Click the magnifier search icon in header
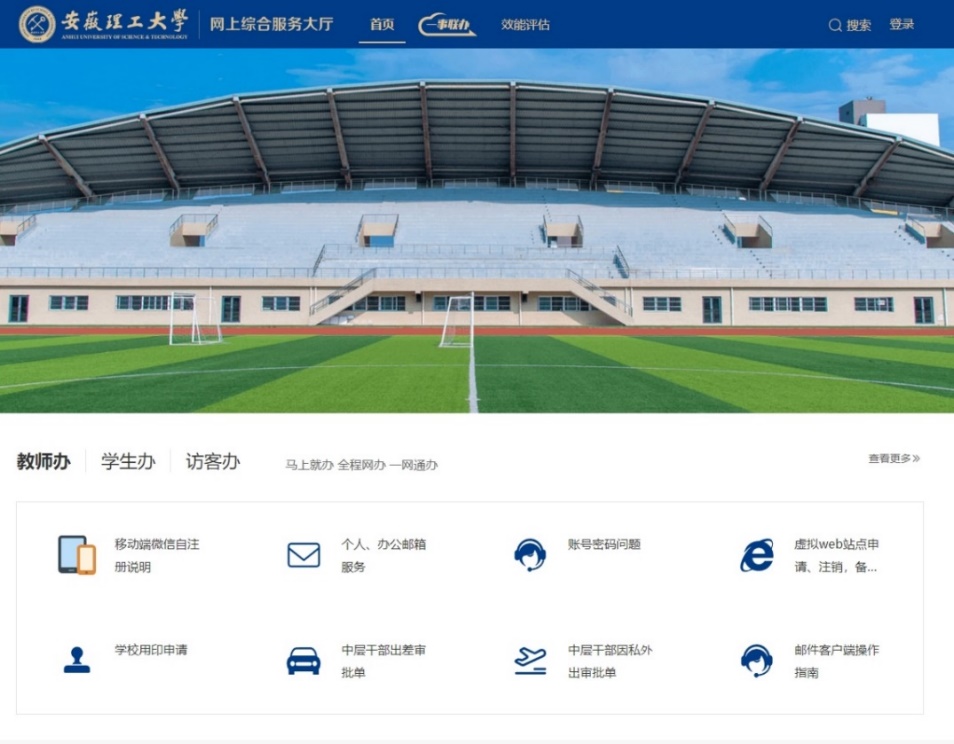Viewport: 954px width, 744px height. coord(835,25)
